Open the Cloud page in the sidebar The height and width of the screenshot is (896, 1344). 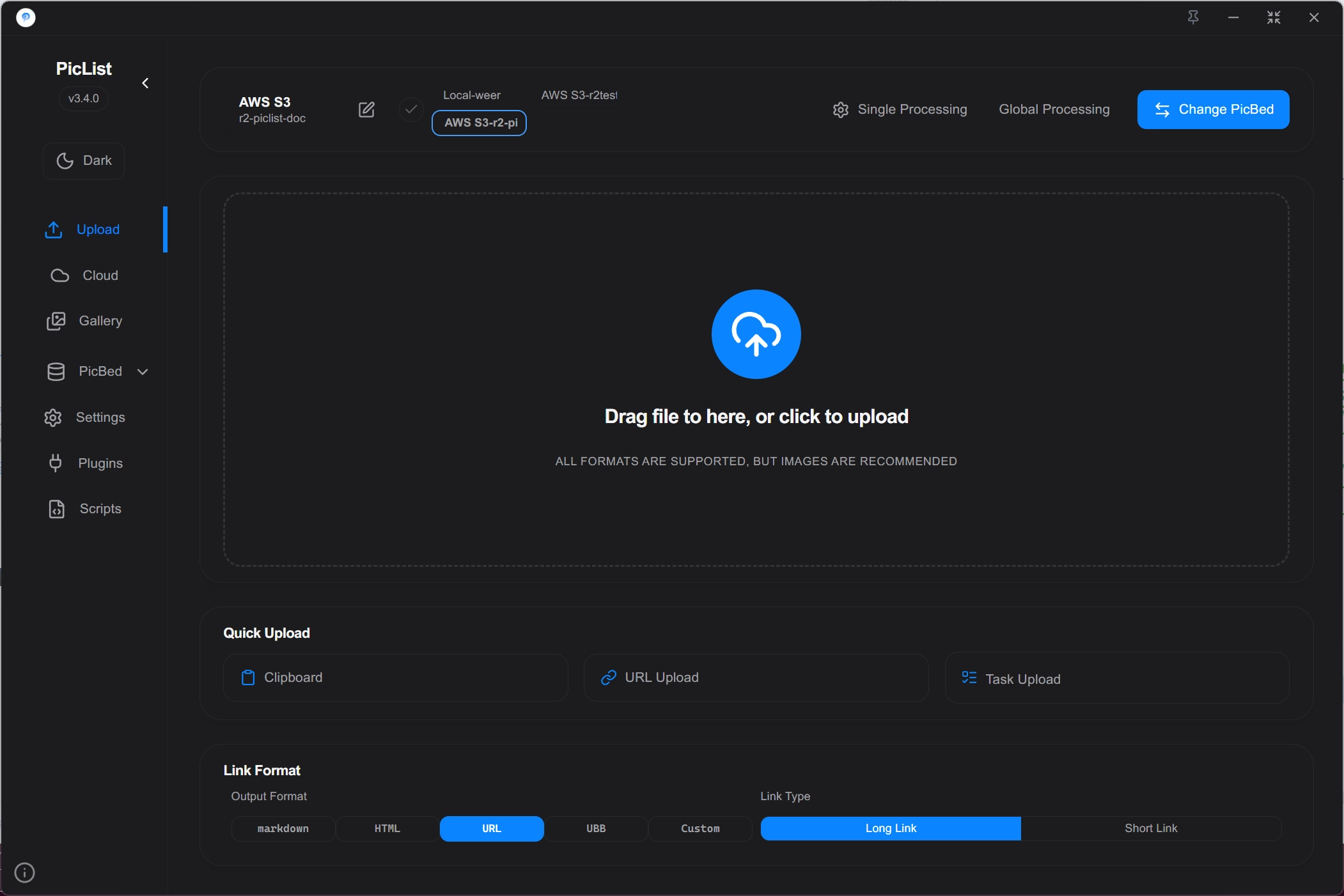[86, 275]
